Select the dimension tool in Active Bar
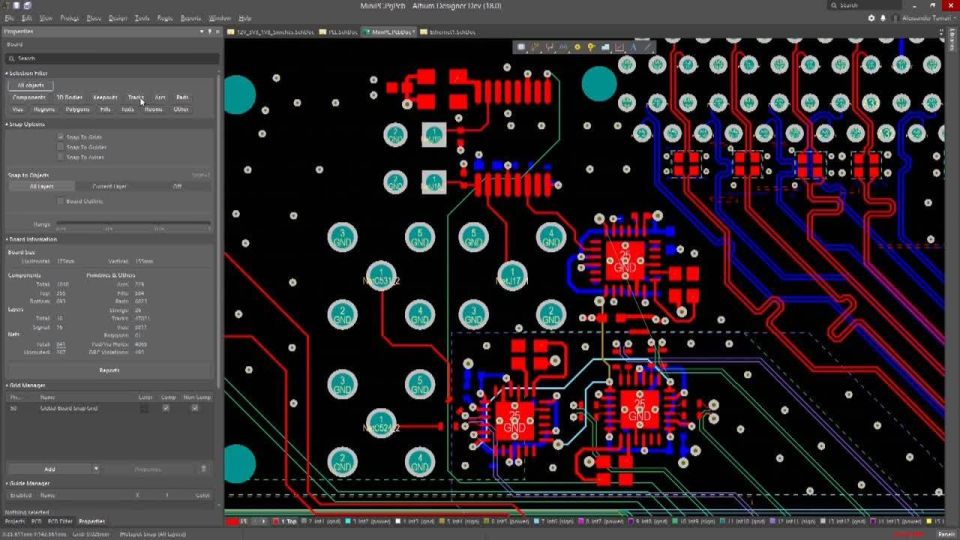 620,47
